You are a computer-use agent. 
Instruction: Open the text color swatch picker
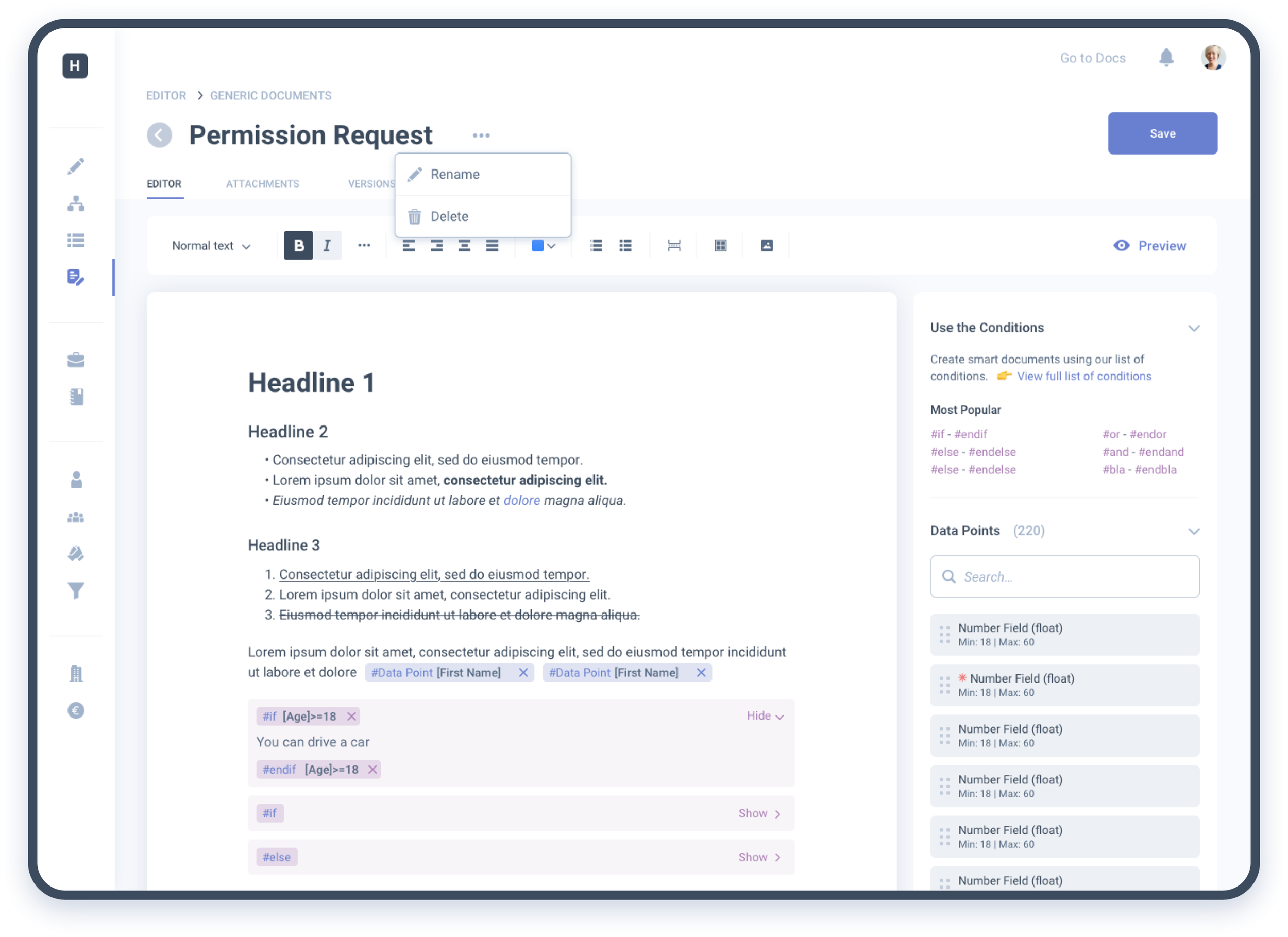pos(543,245)
